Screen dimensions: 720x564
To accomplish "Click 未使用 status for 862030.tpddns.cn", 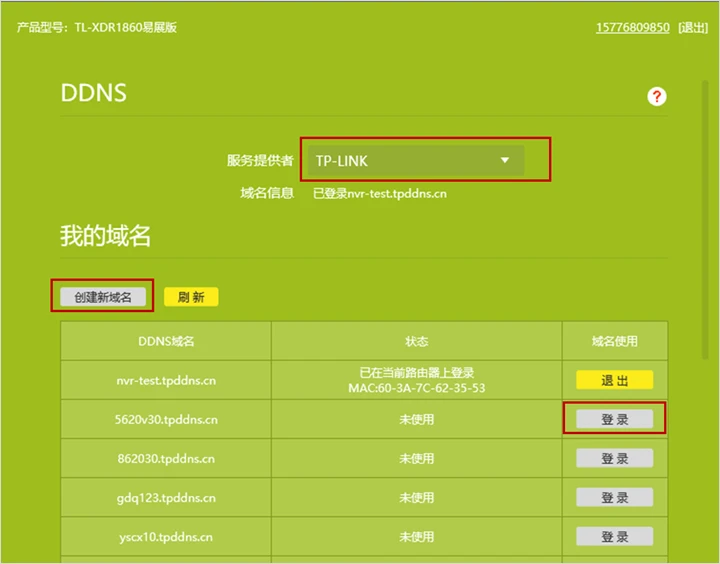I will coord(416,458).
